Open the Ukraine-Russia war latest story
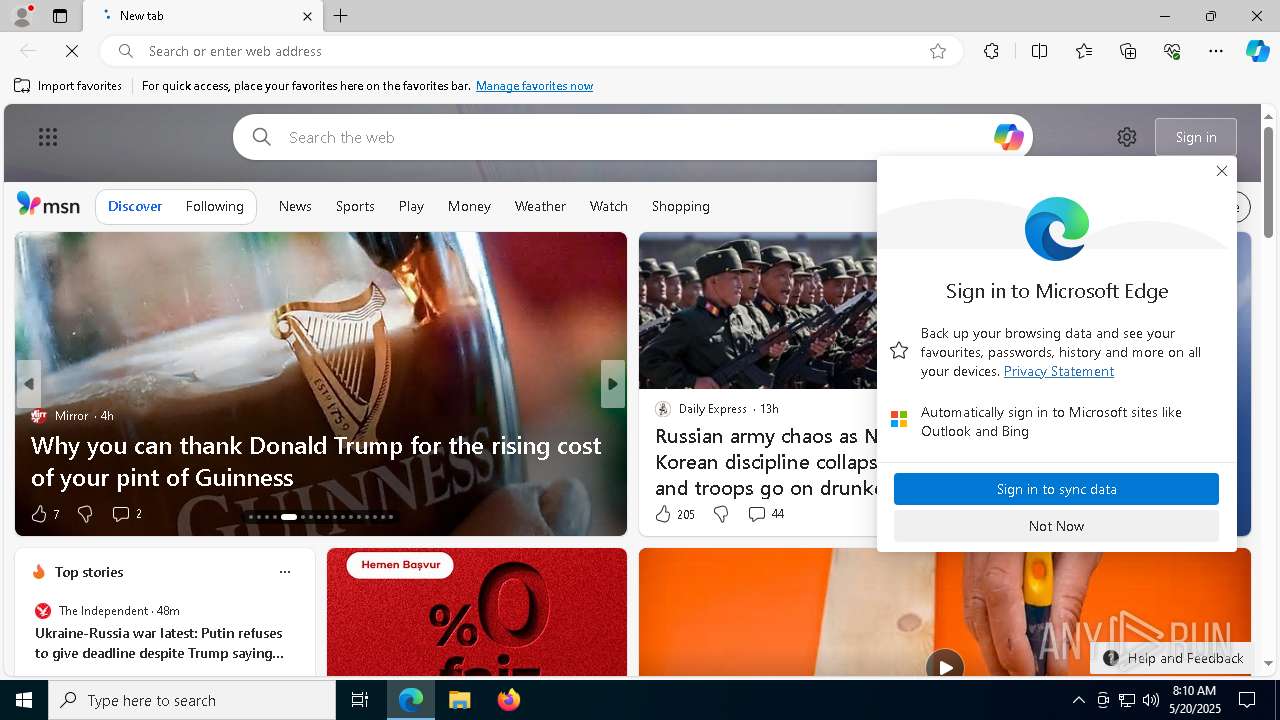 pos(160,643)
